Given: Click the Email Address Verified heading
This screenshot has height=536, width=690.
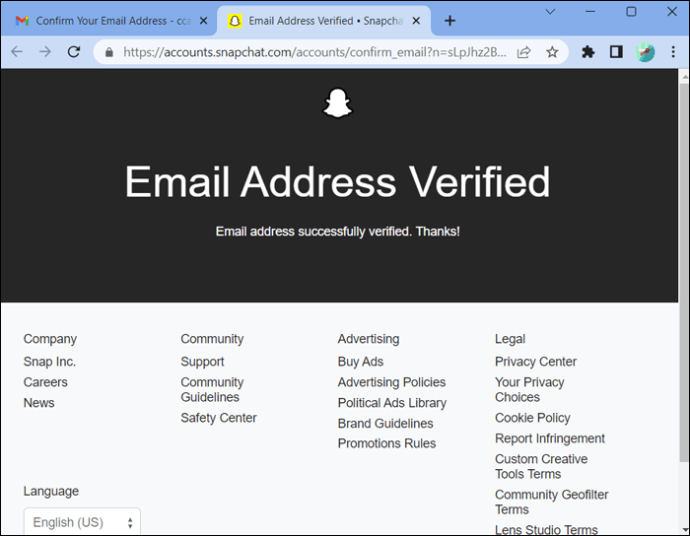Looking at the screenshot, I should coord(338,182).
